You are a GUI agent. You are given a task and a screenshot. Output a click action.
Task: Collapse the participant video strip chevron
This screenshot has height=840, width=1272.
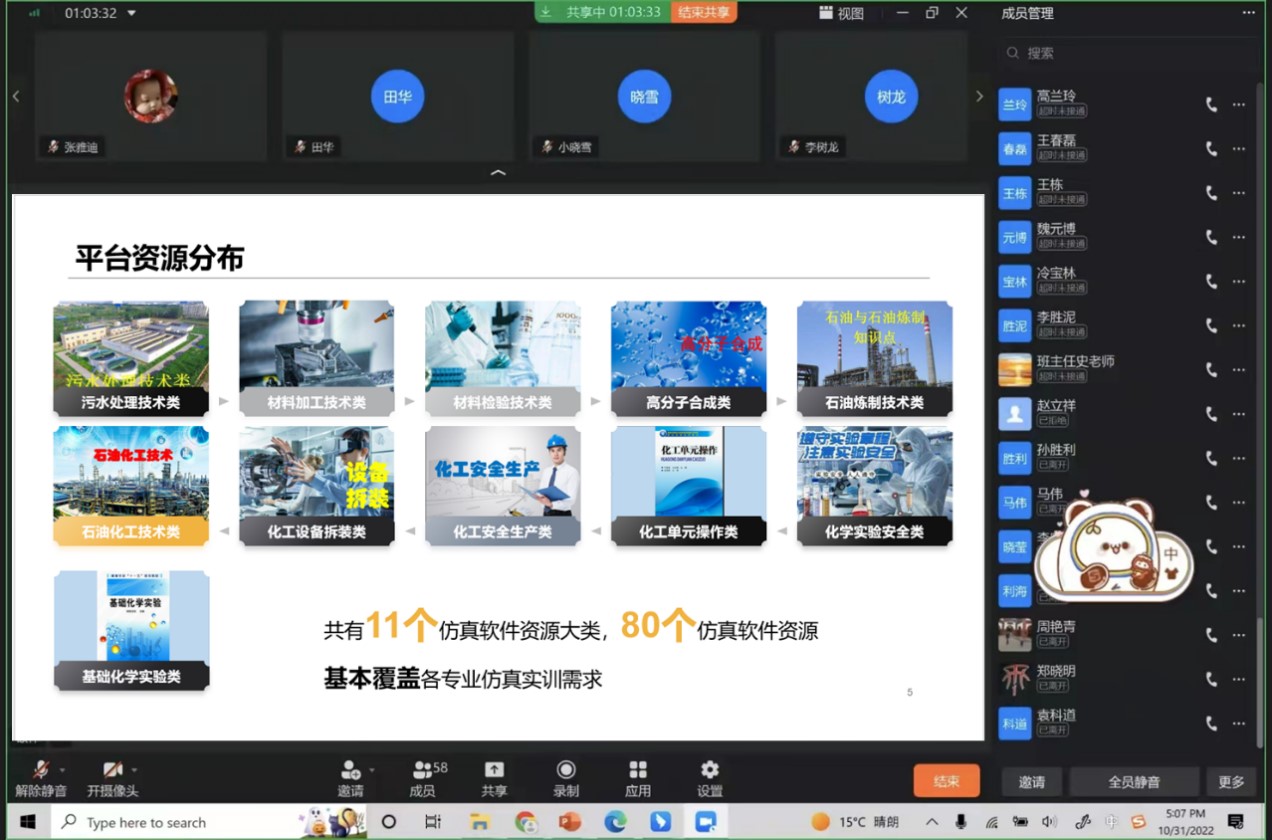(498, 173)
